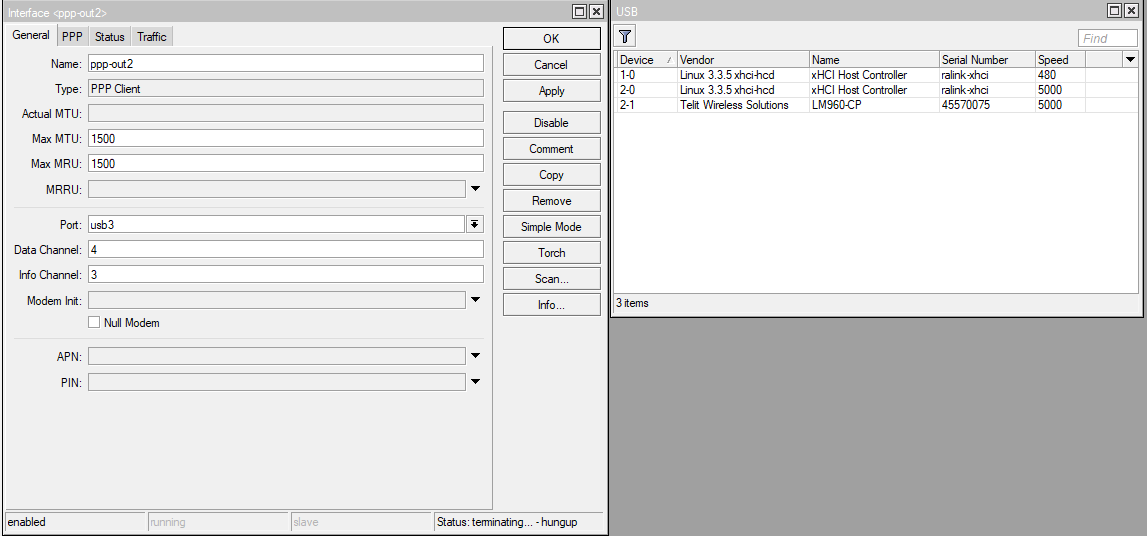The width and height of the screenshot is (1147, 537).
Task: Click the speed value 480
Action: coord(1047,75)
